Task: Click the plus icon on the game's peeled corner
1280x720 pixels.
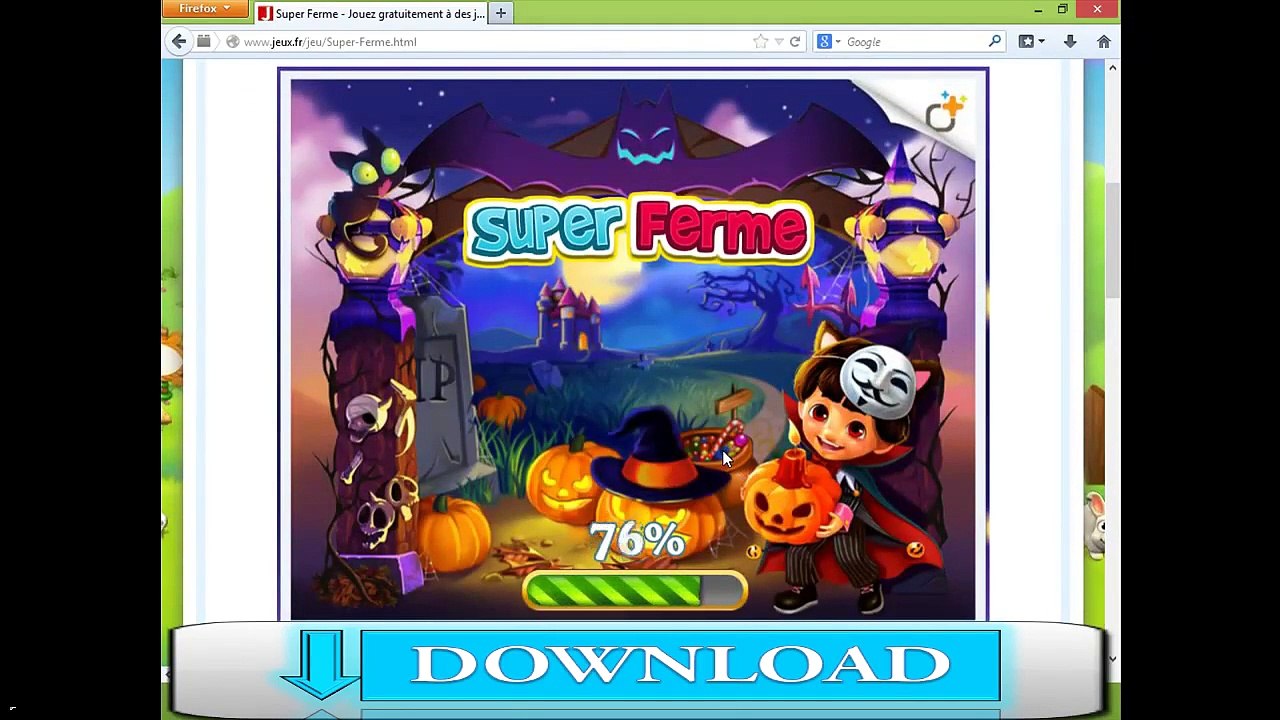Action: point(945,112)
